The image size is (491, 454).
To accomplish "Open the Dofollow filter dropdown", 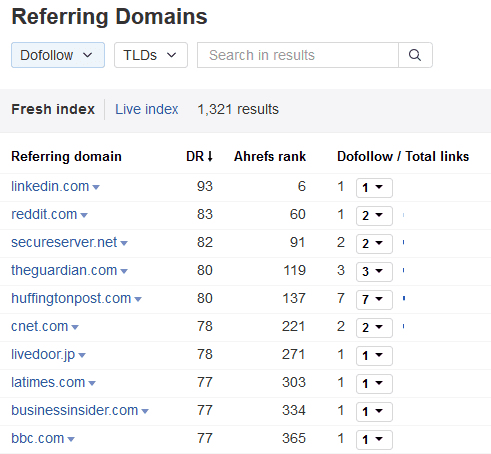I will click(58, 55).
